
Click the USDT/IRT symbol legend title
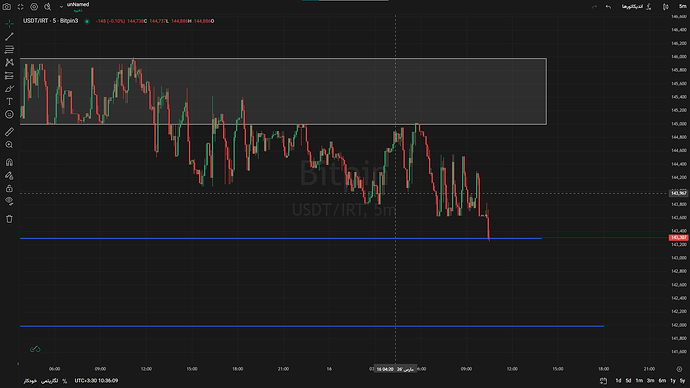(51, 21)
